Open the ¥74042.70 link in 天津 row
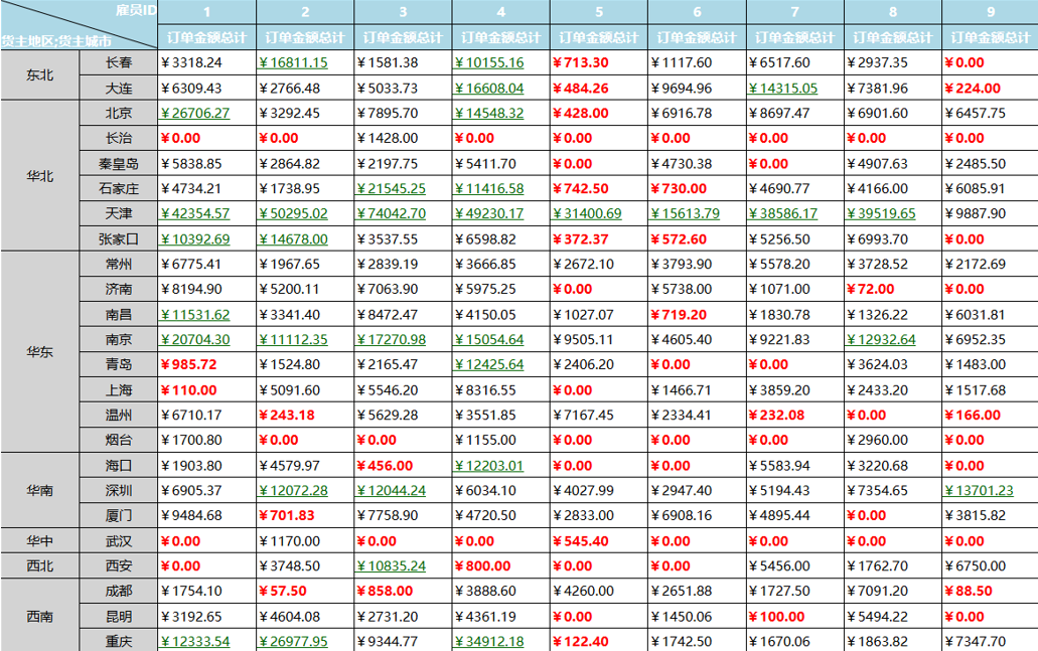Image resolution: width=1038 pixels, height=651 pixels. pyautogui.click(x=391, y=214)
